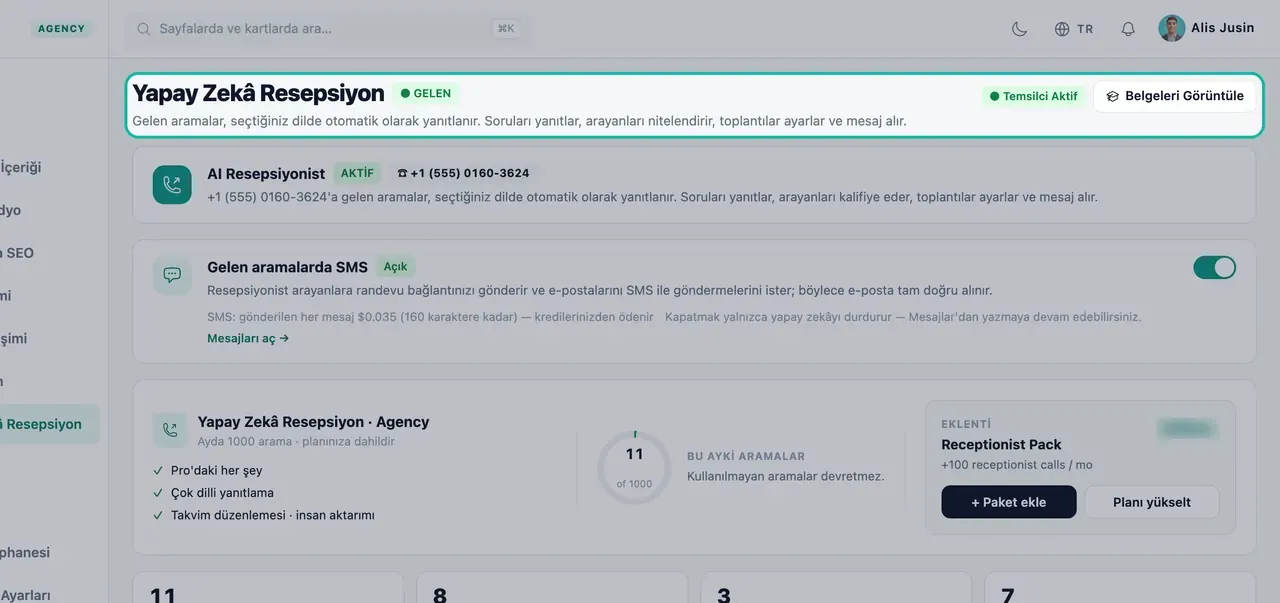
Task: Click 'BU AYKİ ARAMALAR' label
Action: [746, 456]
